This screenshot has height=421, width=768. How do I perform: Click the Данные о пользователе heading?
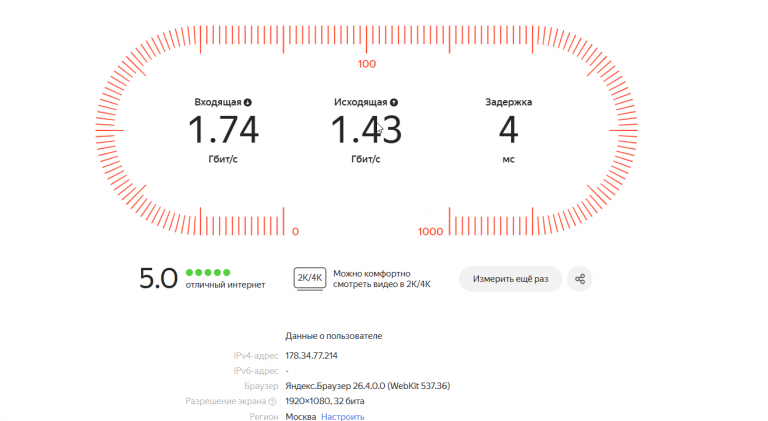[x=334, y=336]
